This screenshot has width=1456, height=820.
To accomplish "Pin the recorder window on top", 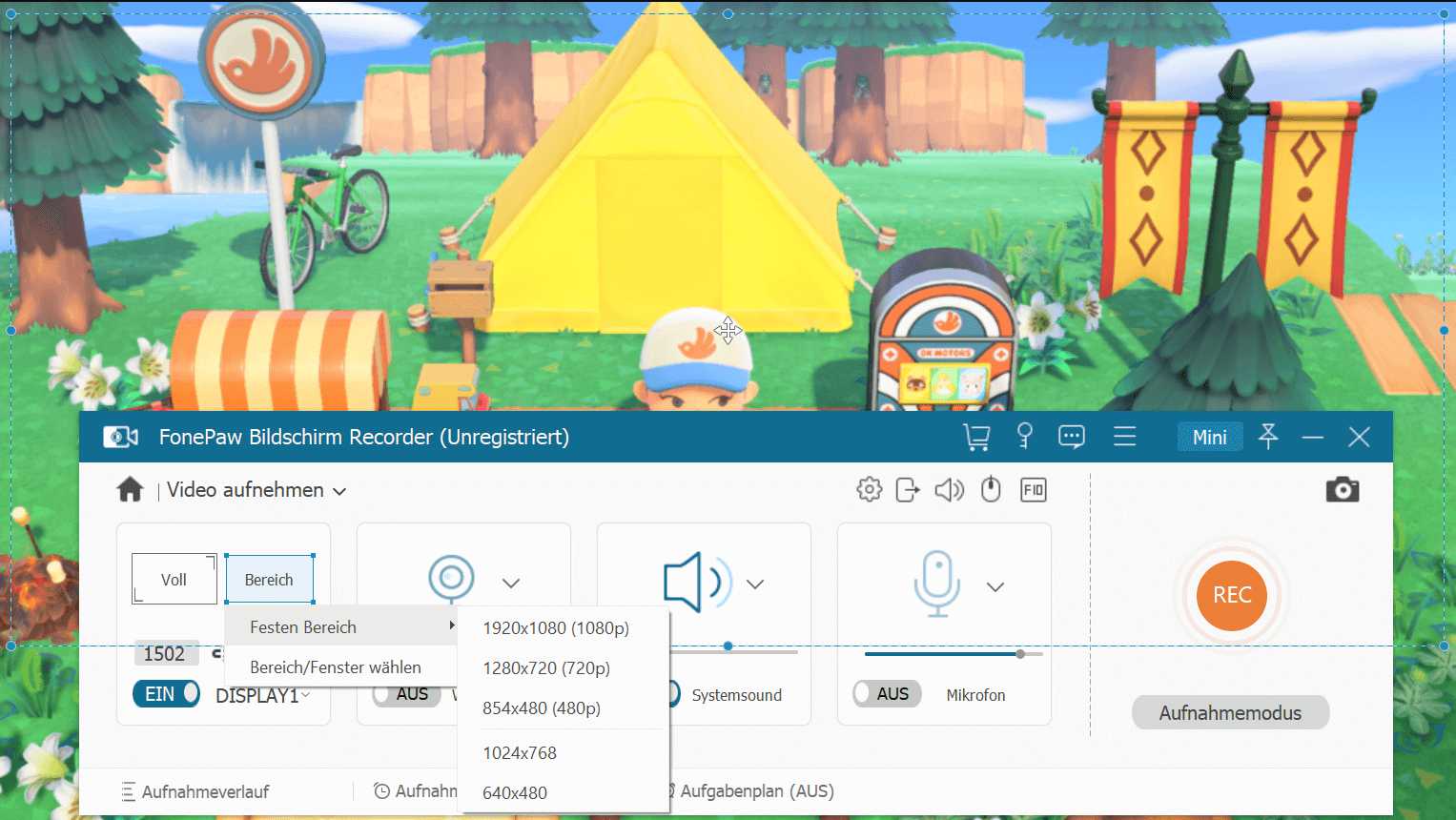I will 1268,437.
